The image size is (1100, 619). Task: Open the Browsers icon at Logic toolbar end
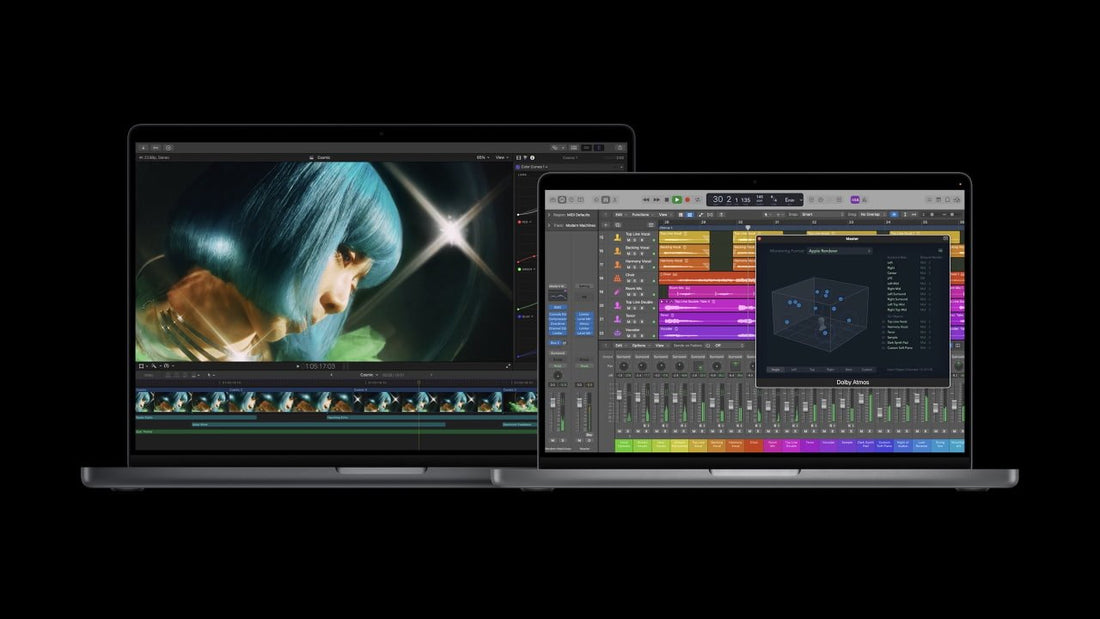tap(957, 199)
